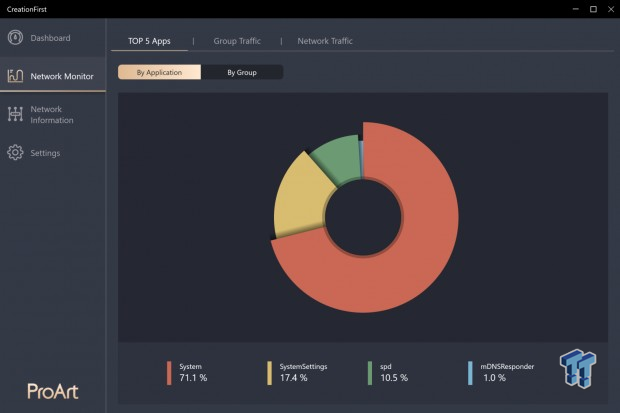The image size is (620, 413).
Task: Click the spd legend label
Action: 386,367
